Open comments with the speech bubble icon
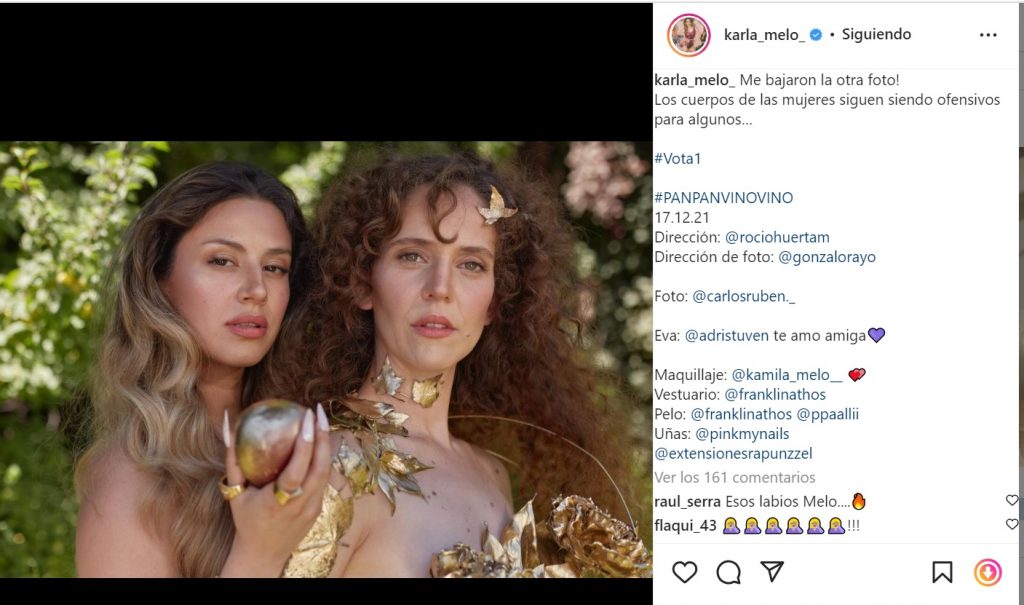Viewport: 1024px width, 605px height. [729, 572]
